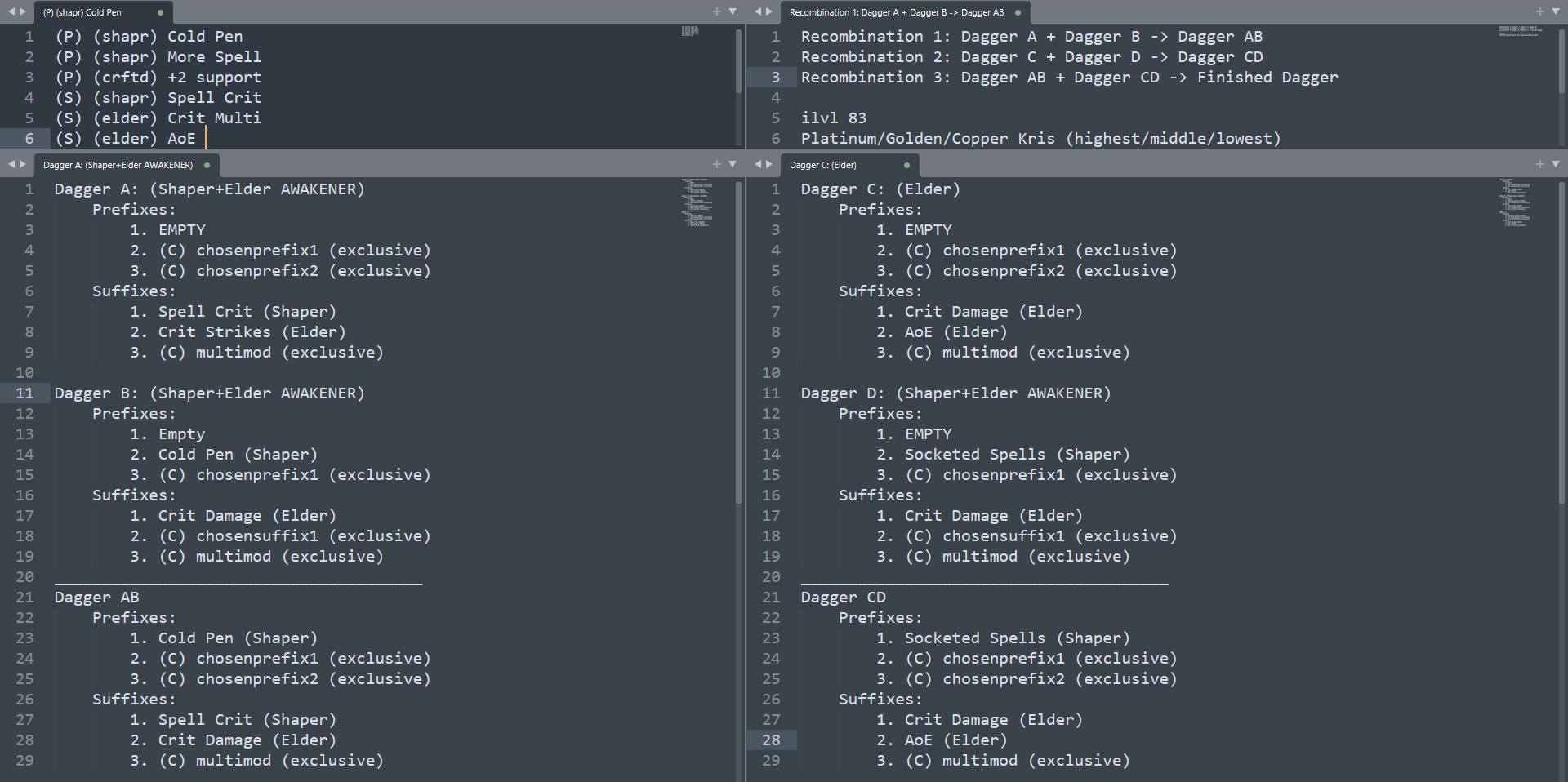The image size is (1568, 782).
Task: Add a new tab in the Dagger A pane
Action: pos(717,164)
